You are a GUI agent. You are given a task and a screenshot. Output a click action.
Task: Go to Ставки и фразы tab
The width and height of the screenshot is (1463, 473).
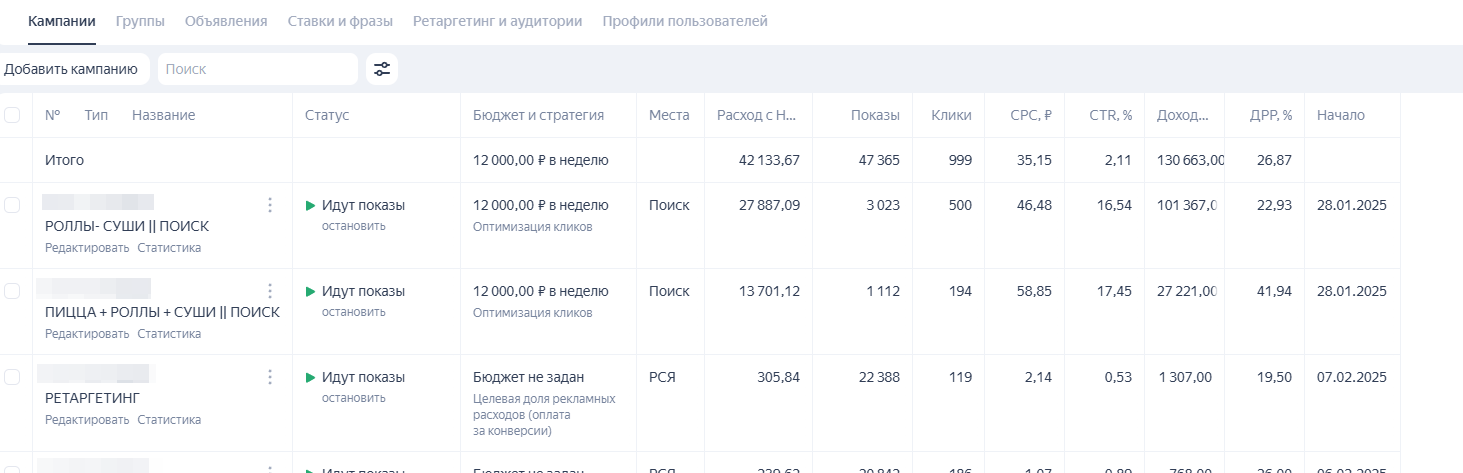[340, 21]
